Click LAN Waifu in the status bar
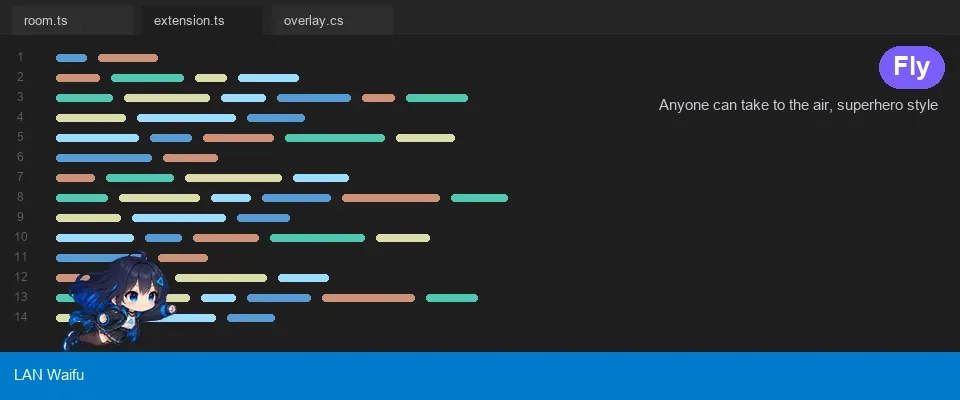Image resolution: width=960 pixels, height=400 pixels. pos(49,375)
